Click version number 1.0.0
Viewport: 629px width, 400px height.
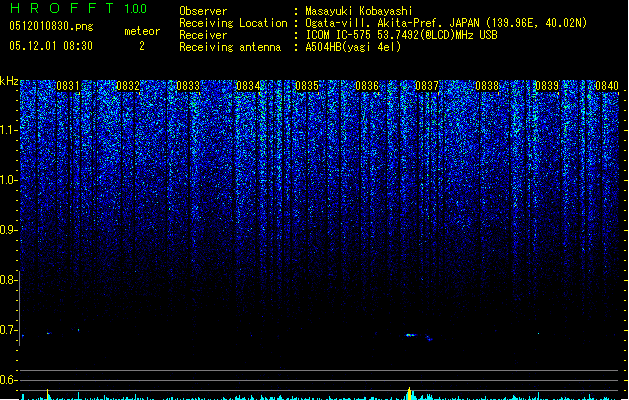(136, 9)
